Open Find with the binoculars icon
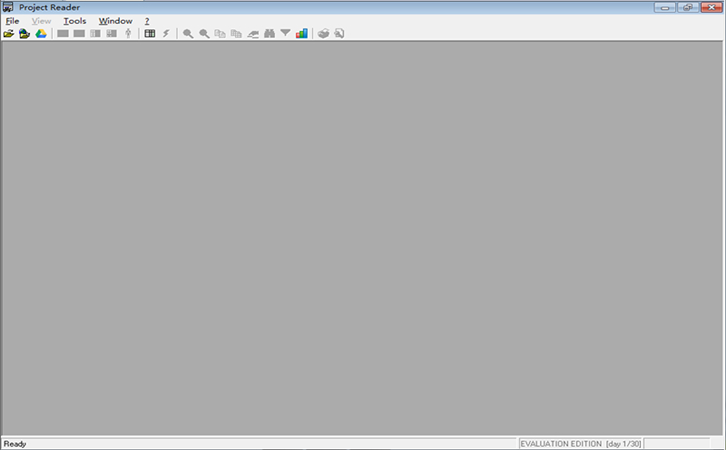Image resolution: width=726 pixels, height=450 pixels. point(269,33)
